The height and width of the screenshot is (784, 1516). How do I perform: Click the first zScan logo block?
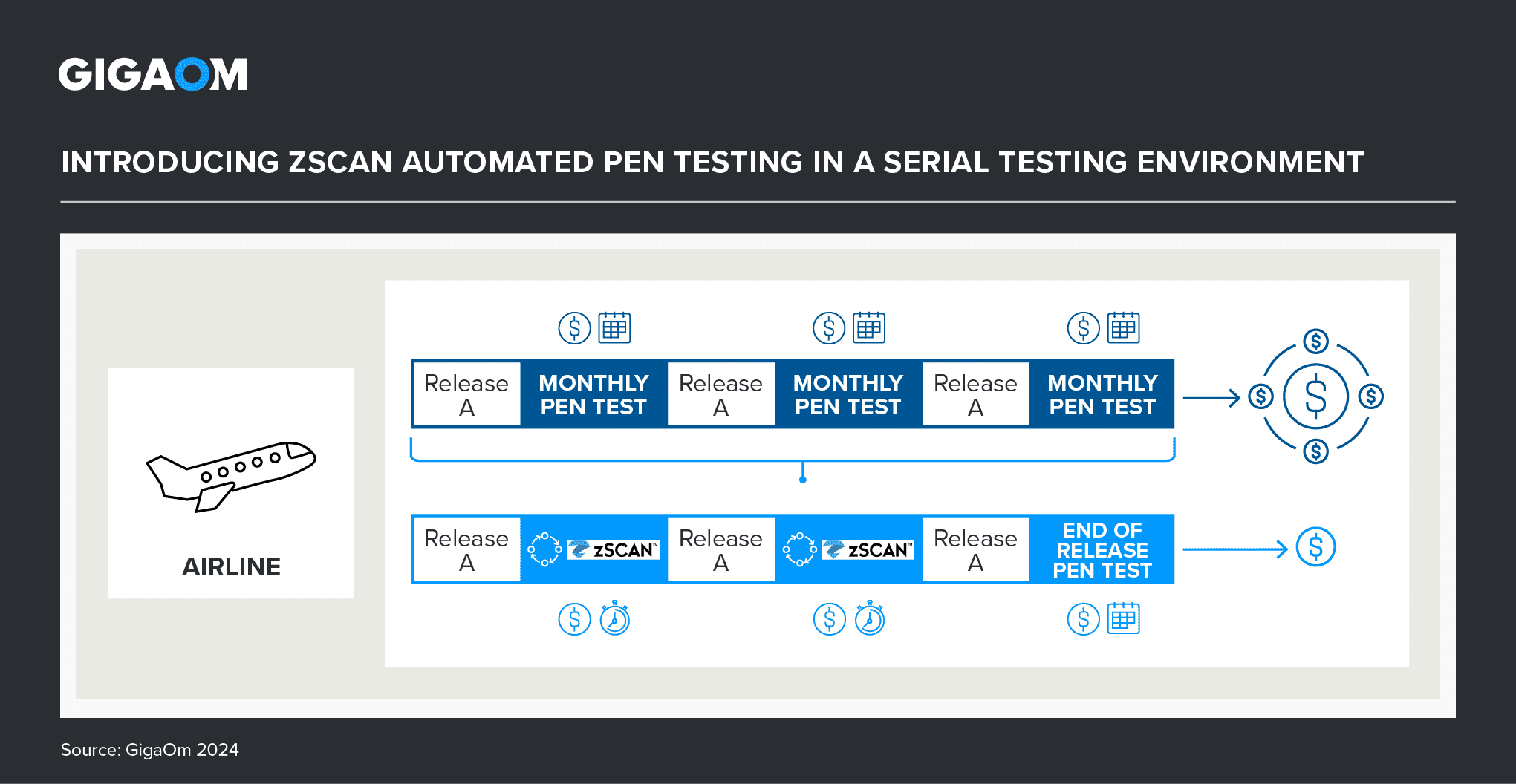click(593, 549)
